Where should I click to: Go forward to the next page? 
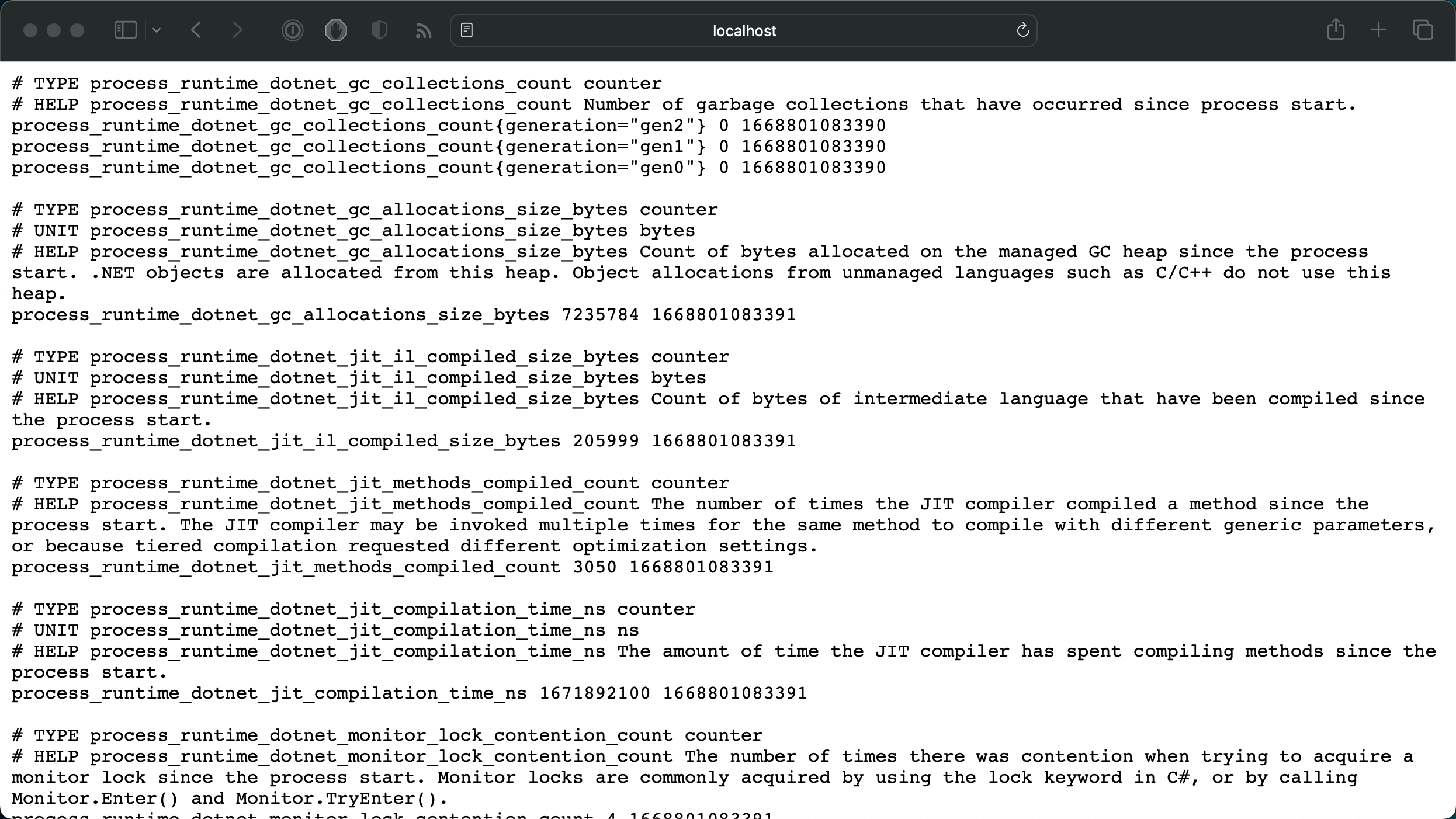[237, 30]
